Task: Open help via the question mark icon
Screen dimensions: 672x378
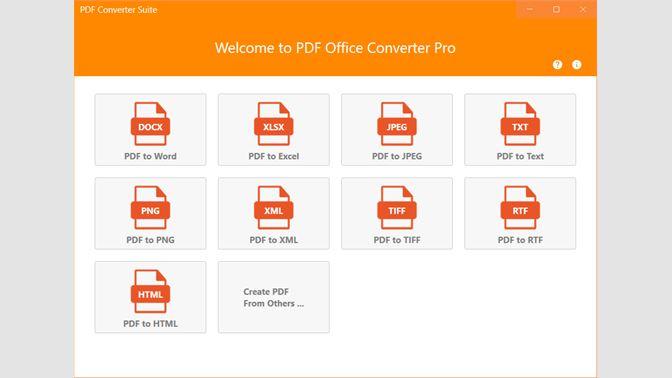Action: [x=557, y=65]
